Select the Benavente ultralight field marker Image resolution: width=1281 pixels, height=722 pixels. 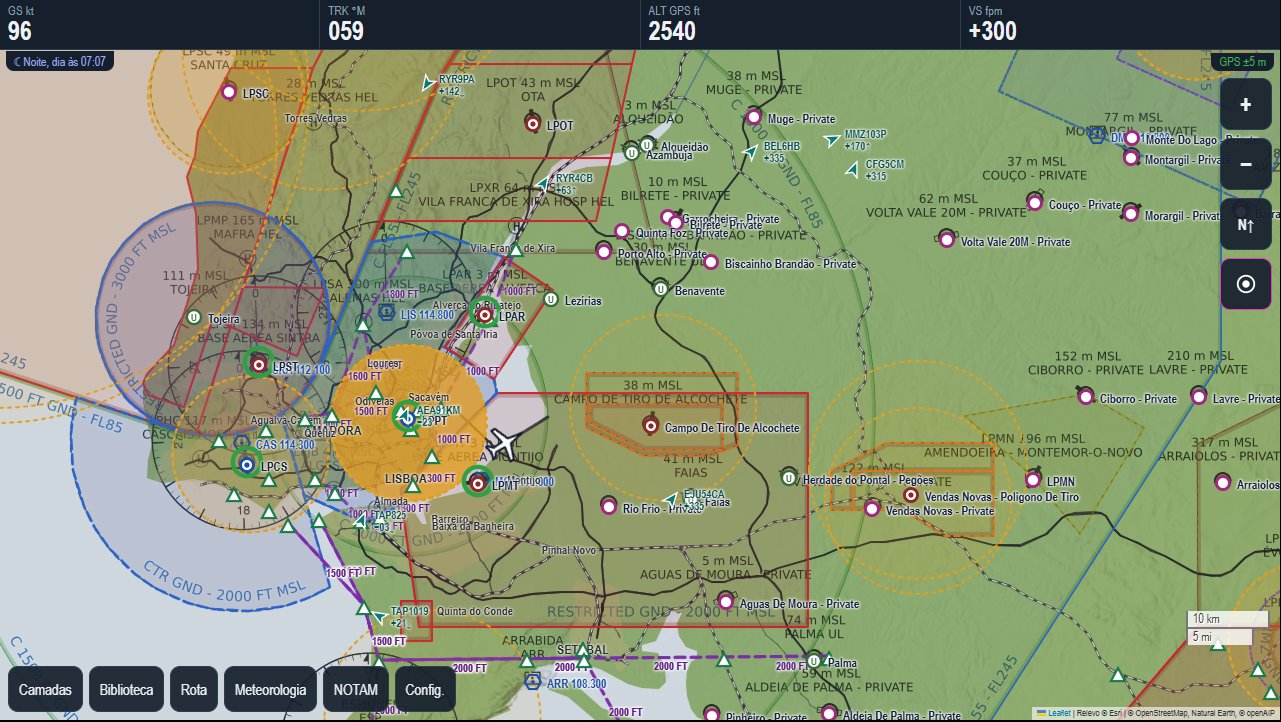coord(660,289)
